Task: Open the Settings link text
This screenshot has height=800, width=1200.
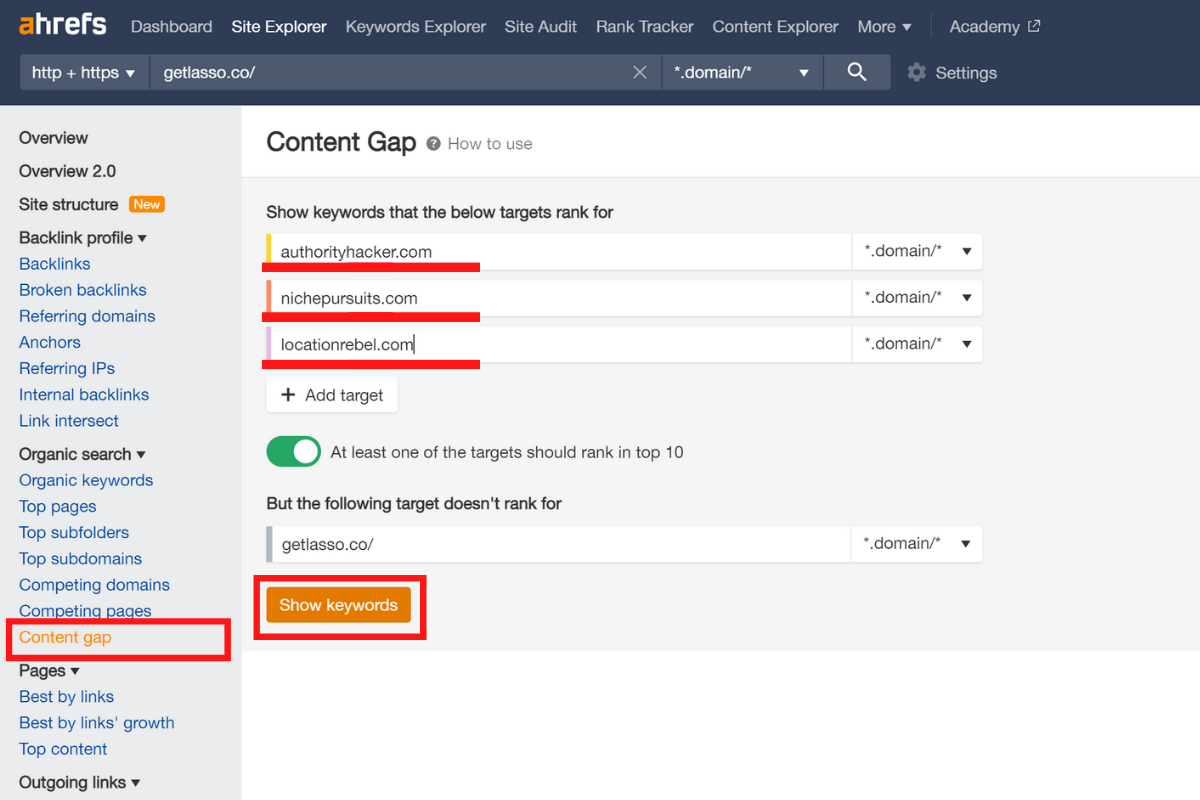Action: 966,73
